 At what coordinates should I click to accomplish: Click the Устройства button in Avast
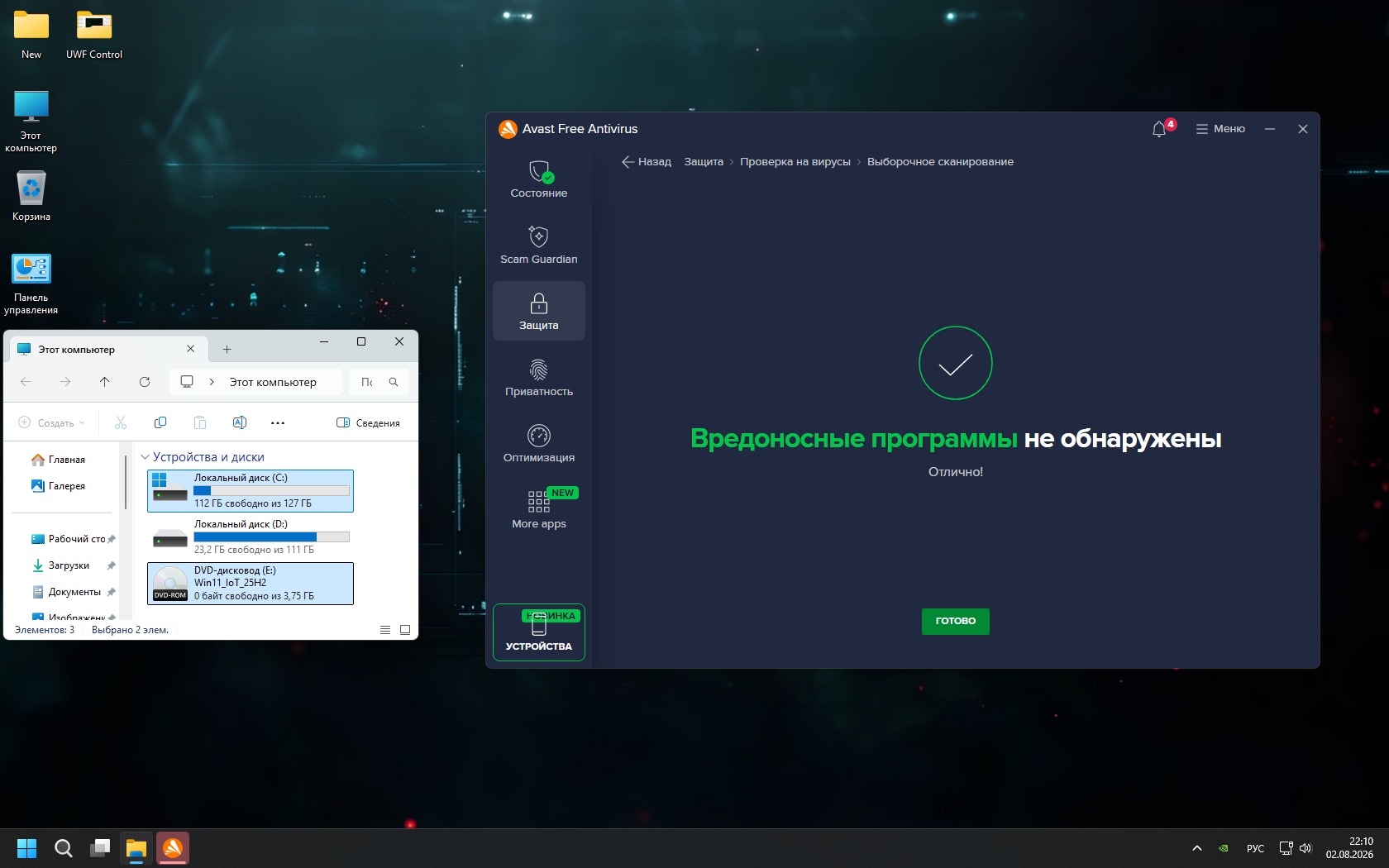539,632
